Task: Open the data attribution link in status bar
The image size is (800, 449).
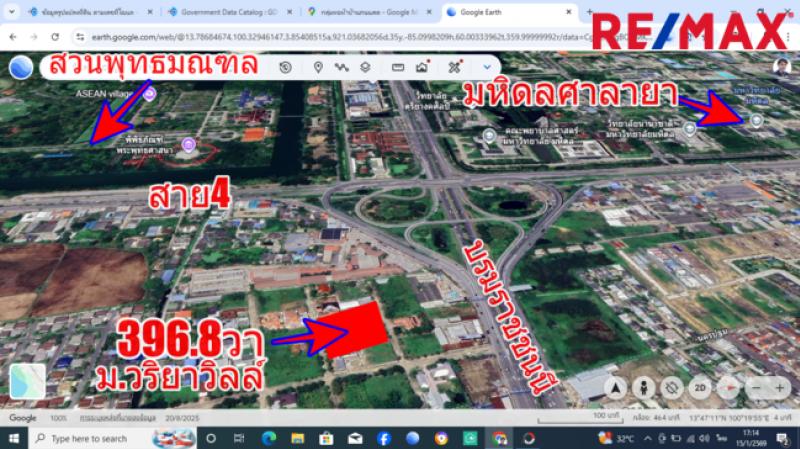Action: coord(118,418)
